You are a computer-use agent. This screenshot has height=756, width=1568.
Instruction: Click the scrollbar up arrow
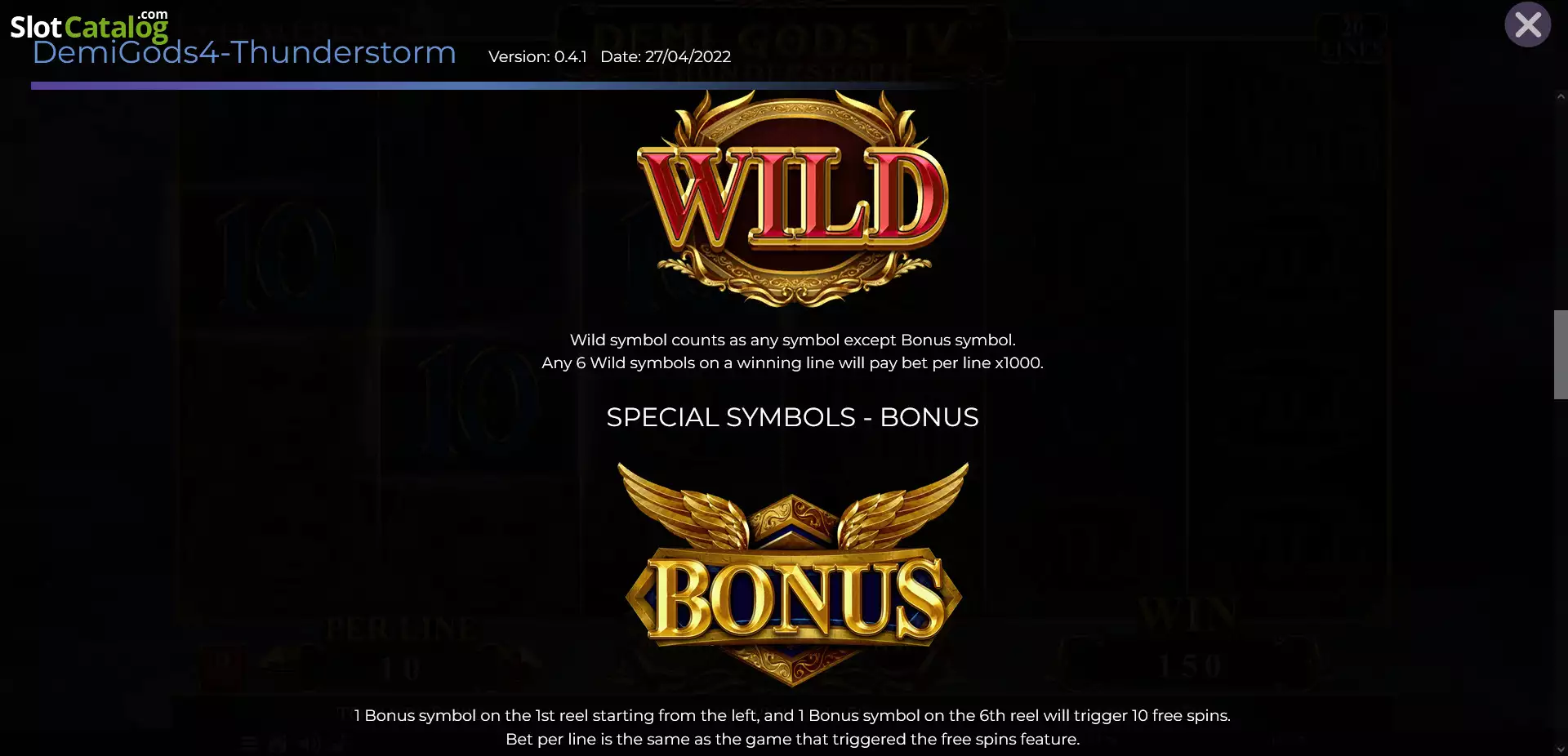coord(1561,96)
